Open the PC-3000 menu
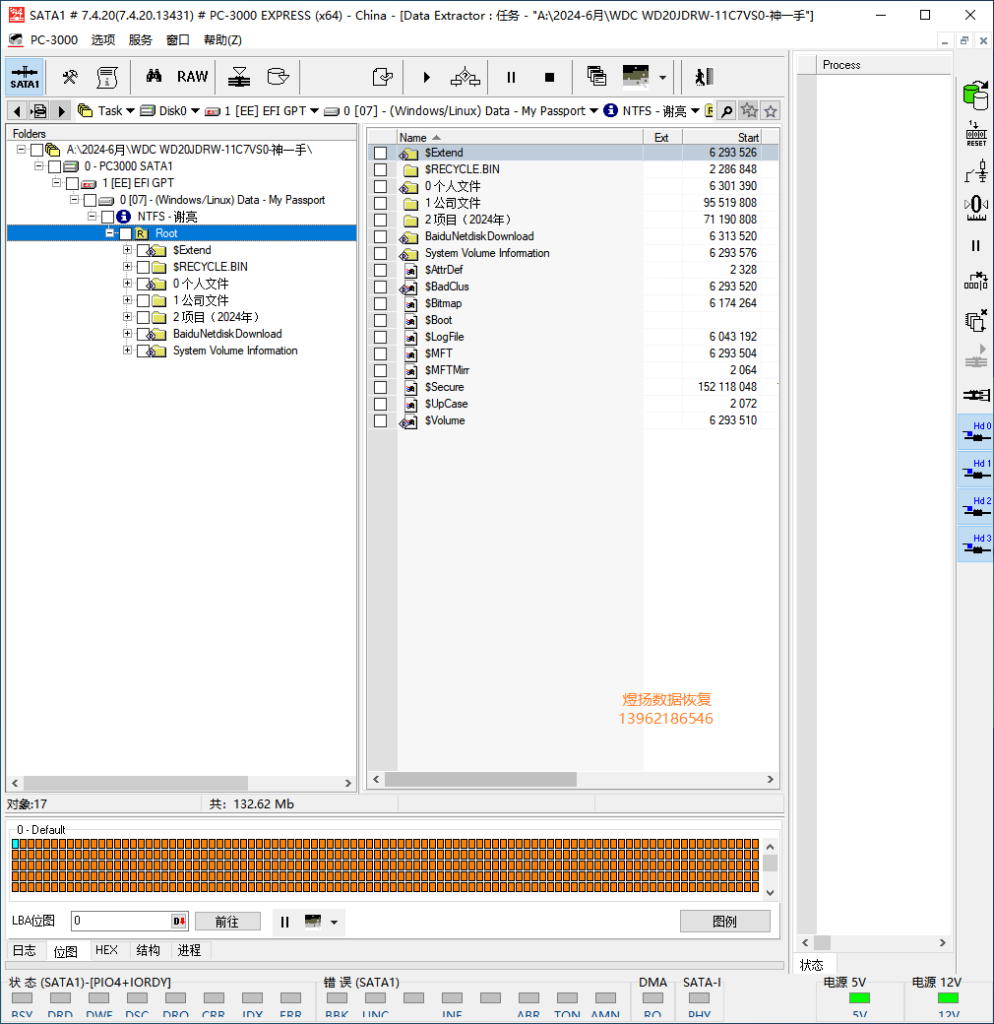The image size is (994, 1024). point(54,40)
